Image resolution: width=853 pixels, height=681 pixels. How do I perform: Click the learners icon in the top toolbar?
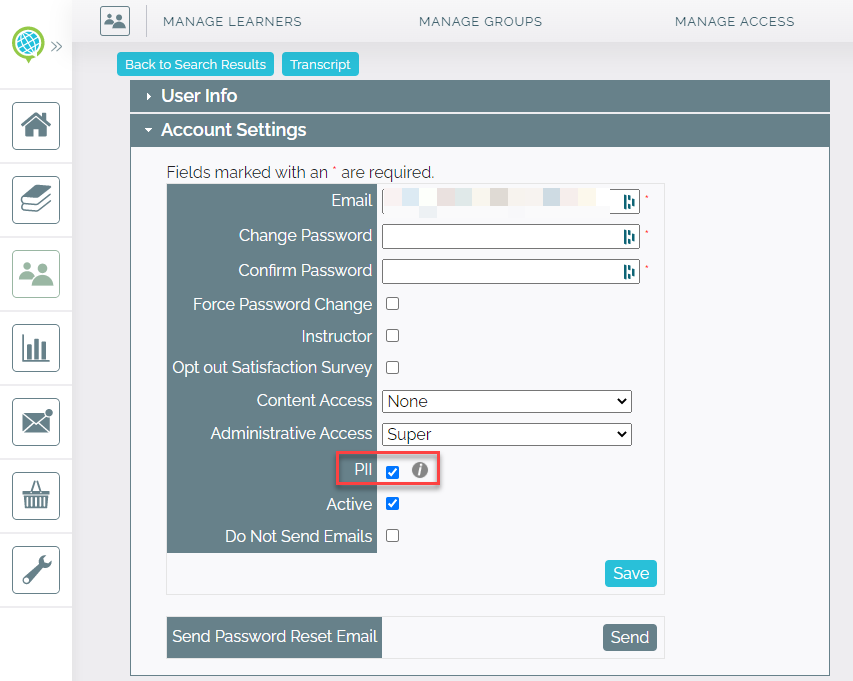point(114,20)
